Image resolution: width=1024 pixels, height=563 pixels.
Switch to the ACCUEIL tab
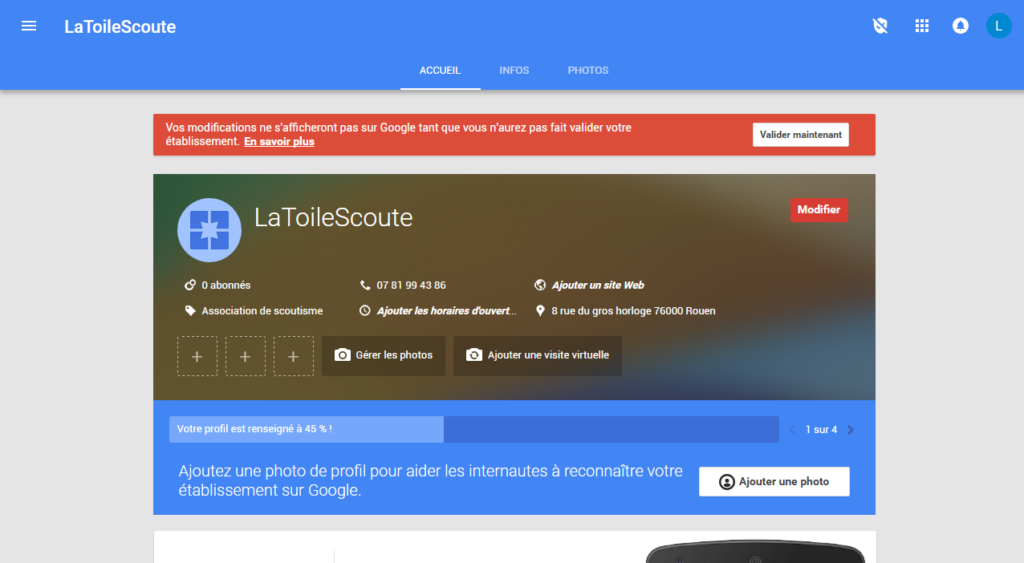[x=440, y=71]
